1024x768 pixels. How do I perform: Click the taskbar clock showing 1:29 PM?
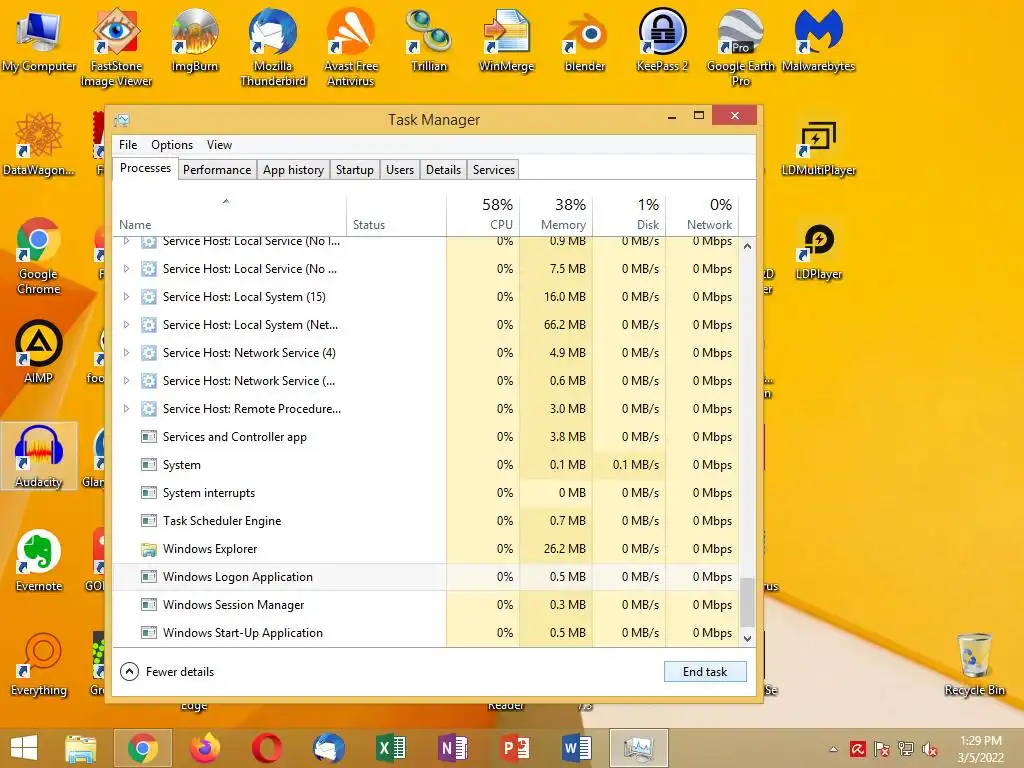[x=980, y=749]
